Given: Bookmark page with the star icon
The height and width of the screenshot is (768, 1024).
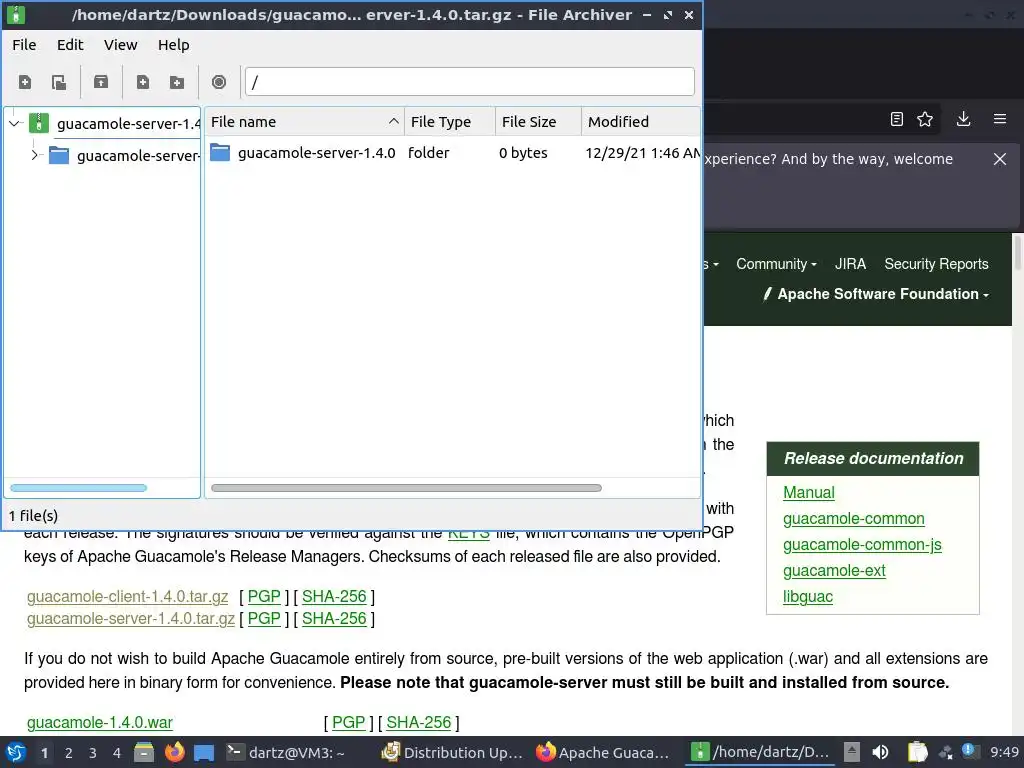Looking at the screenshot, I should click(x=925, y=119).
